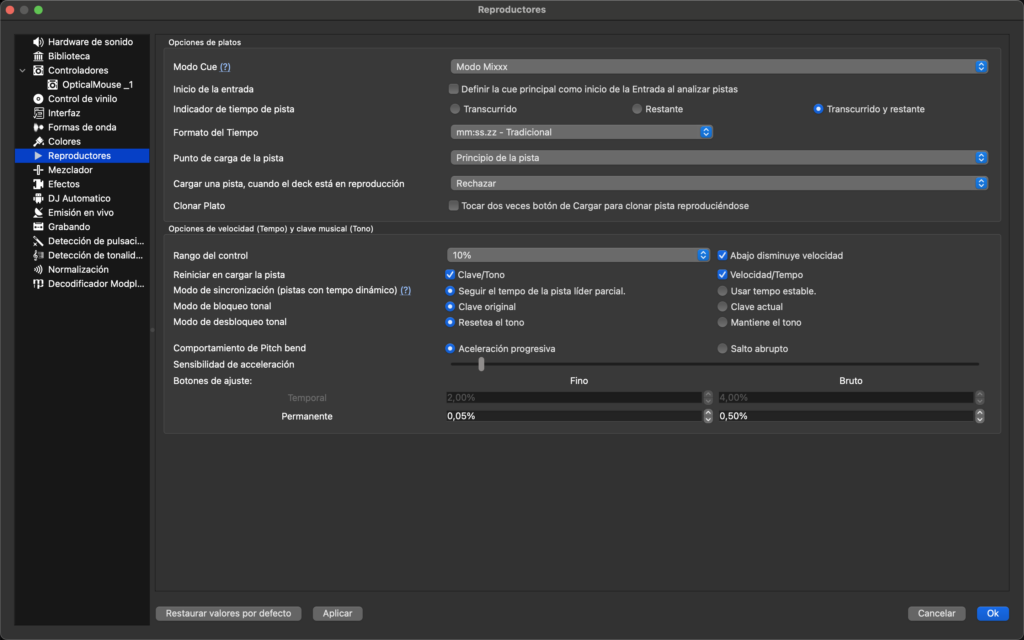This screenshot has width=1024, height=640.
Task: Click Restaurar valores por defecto button
Action: (x=229, y=613)
